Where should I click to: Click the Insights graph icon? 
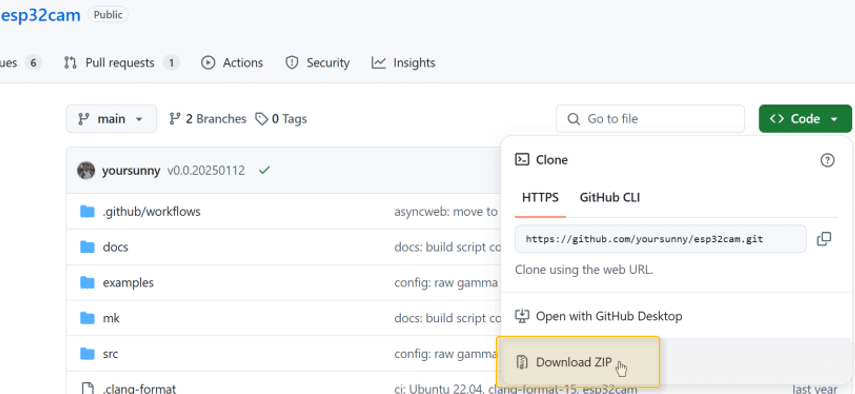point(378,63)
